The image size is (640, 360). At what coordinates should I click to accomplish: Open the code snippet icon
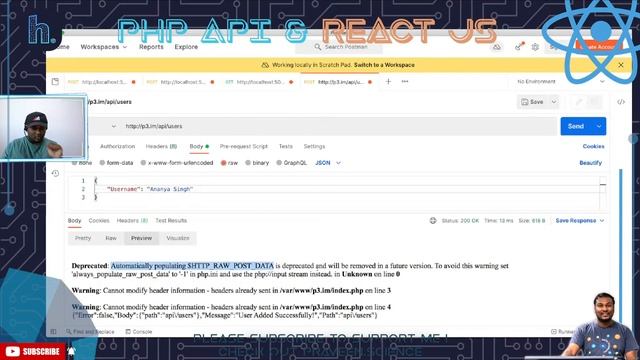tap(621, 102)
